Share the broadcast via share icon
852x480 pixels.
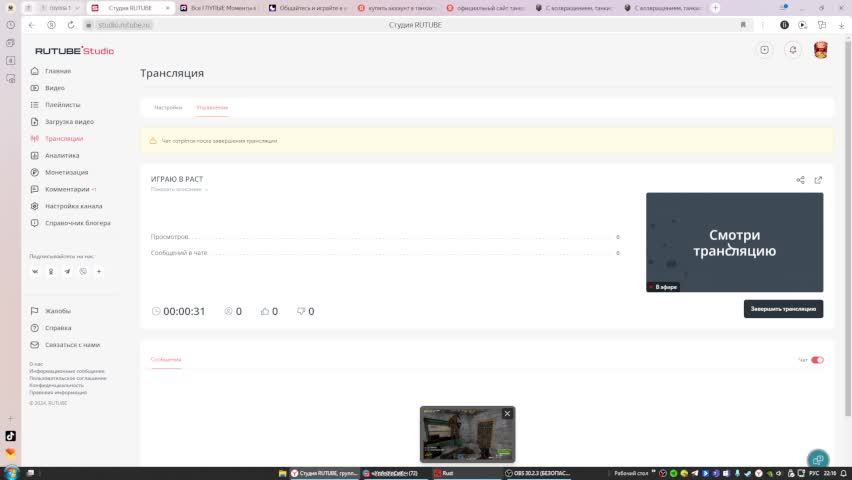pyautogui.click(x=800, y=180)
